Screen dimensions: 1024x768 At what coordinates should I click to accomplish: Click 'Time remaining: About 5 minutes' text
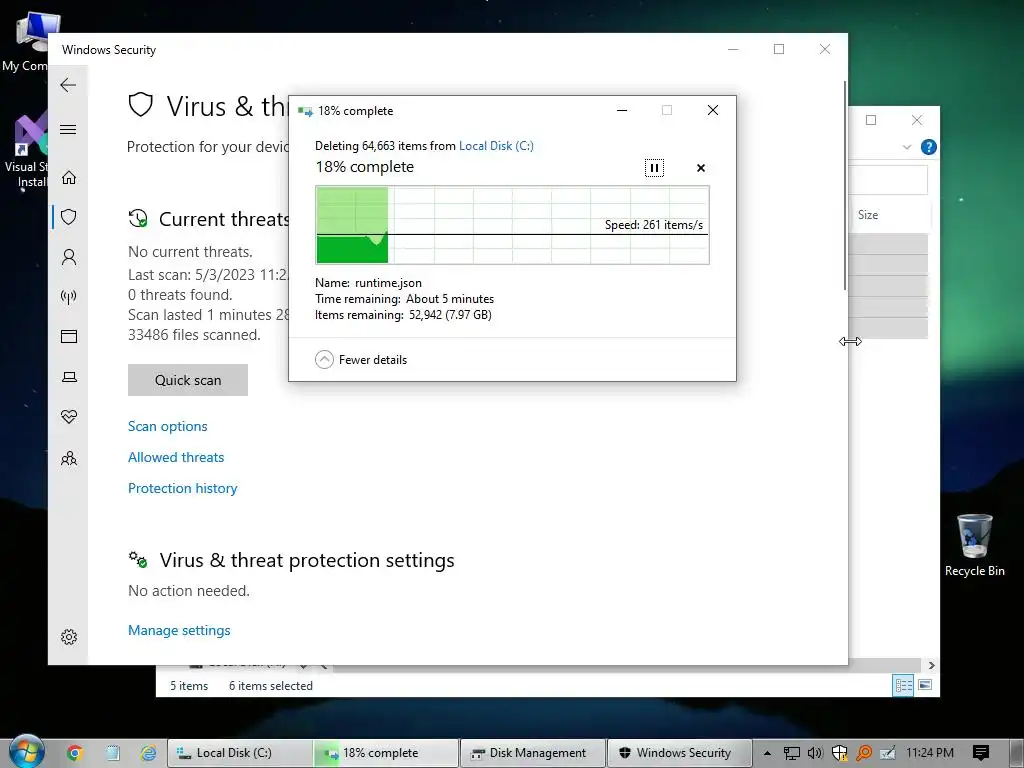(x=404, y=299)
